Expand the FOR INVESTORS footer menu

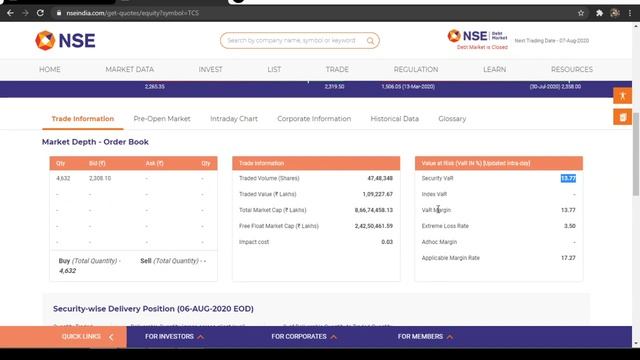[174, 337]
